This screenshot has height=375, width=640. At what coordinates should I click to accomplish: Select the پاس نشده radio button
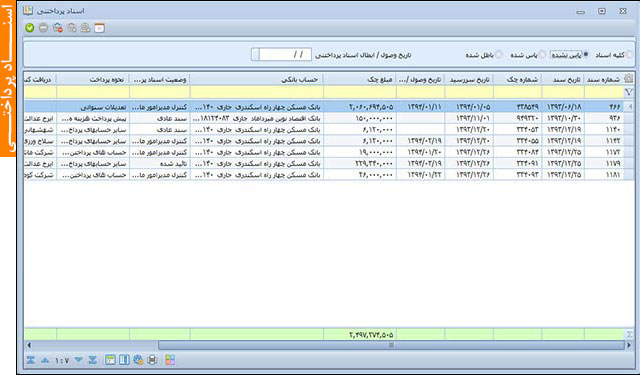pyautogui.click(x=586, y=55)
